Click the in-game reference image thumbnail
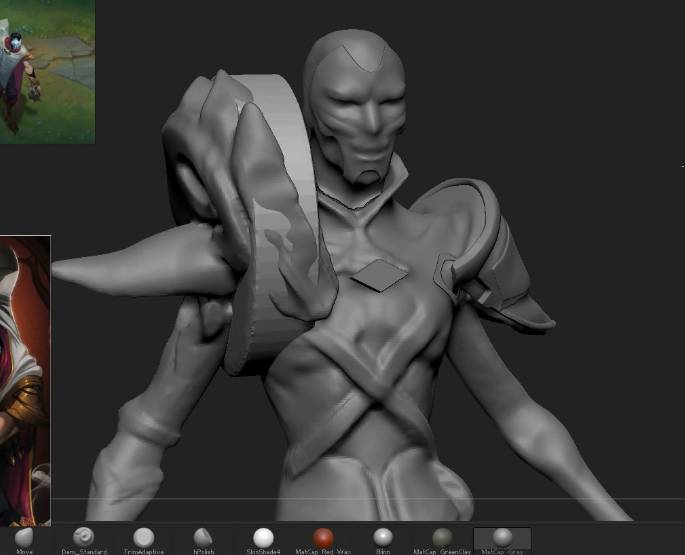Image resolution: width=685 pixels, height=555 pixels. tap(47, 72)
